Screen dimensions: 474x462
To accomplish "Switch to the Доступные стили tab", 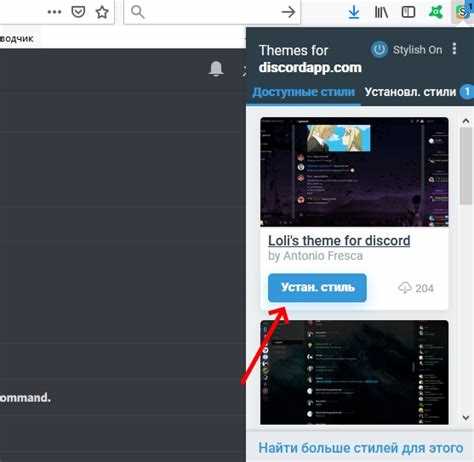I will (303, 92).
